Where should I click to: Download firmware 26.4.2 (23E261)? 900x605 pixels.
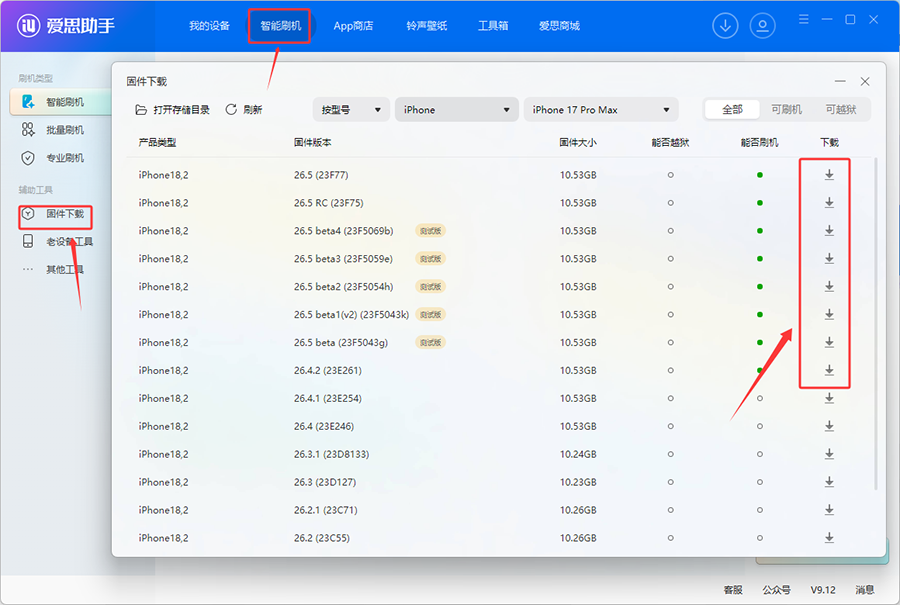pos(829,370)
